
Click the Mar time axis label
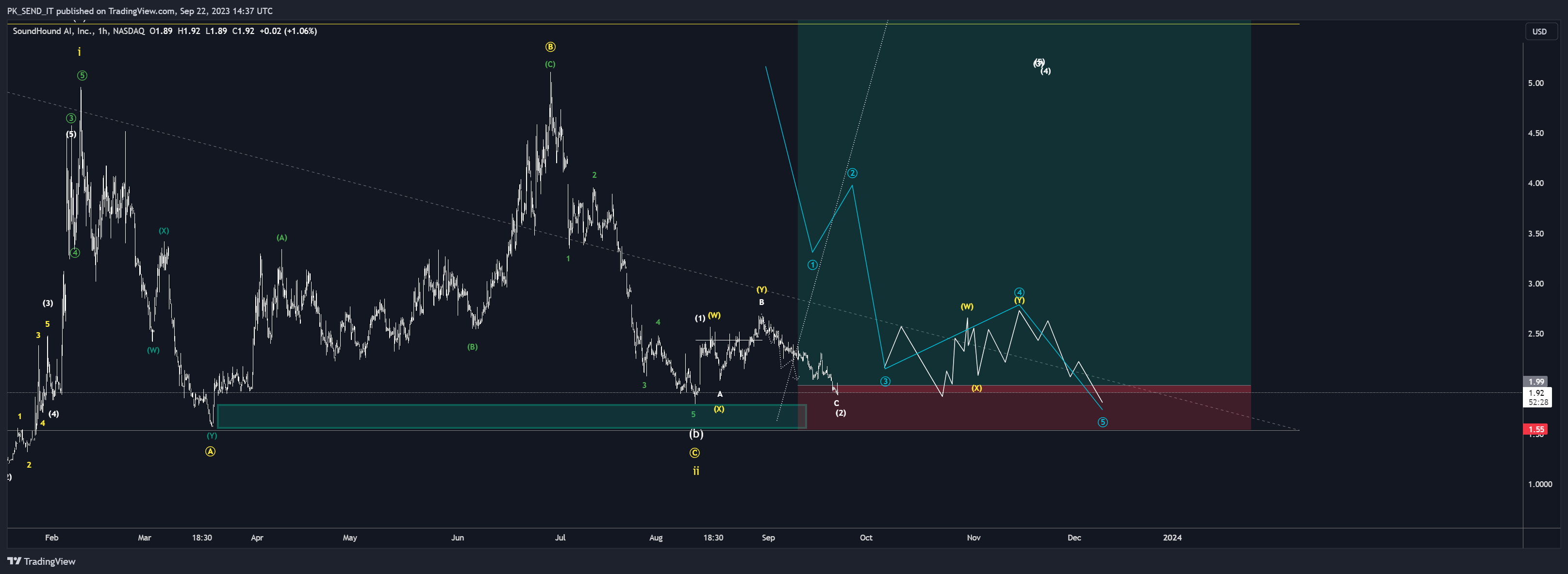[144, 538]
